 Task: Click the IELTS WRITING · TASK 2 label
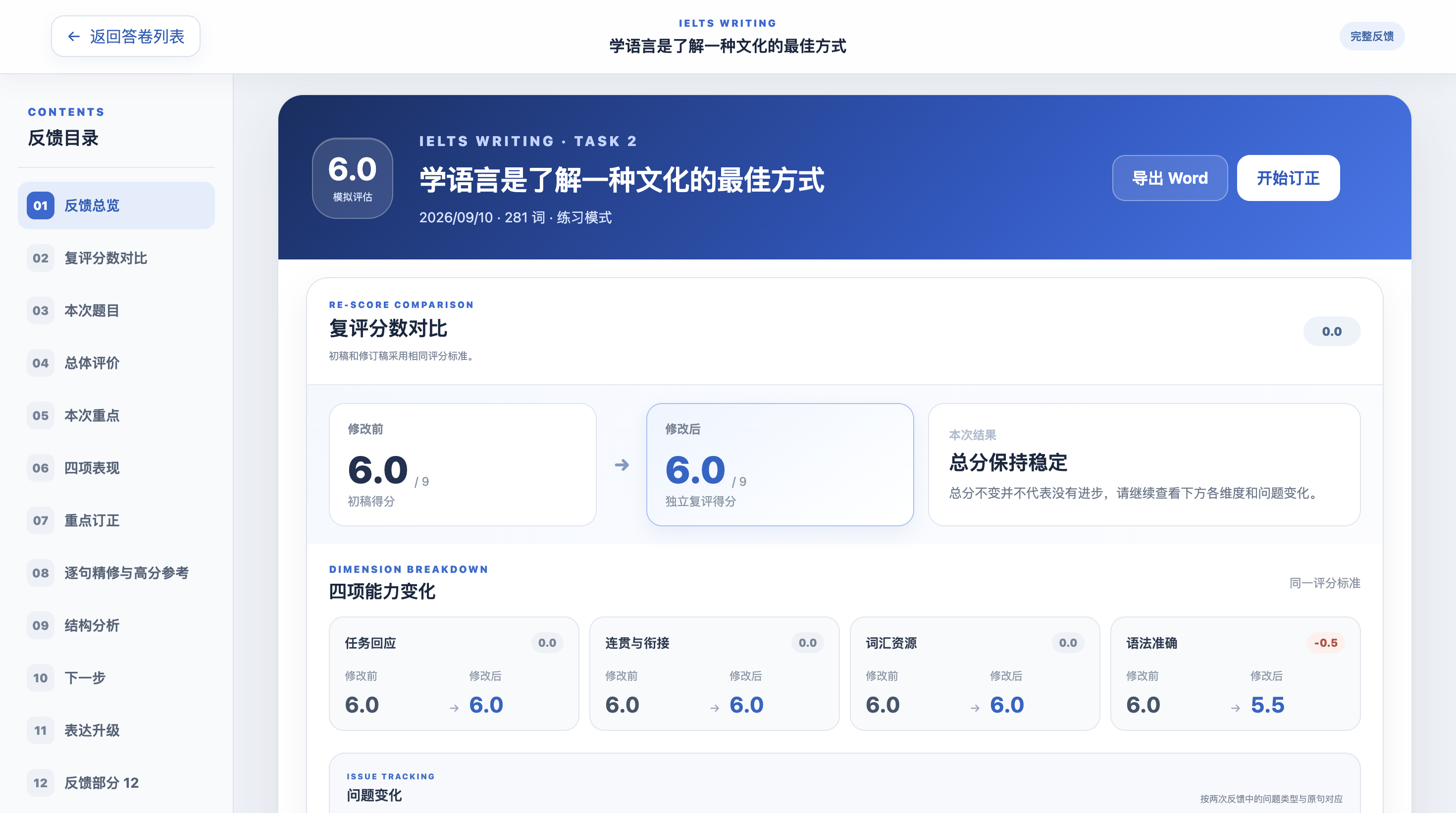(528, 141)
